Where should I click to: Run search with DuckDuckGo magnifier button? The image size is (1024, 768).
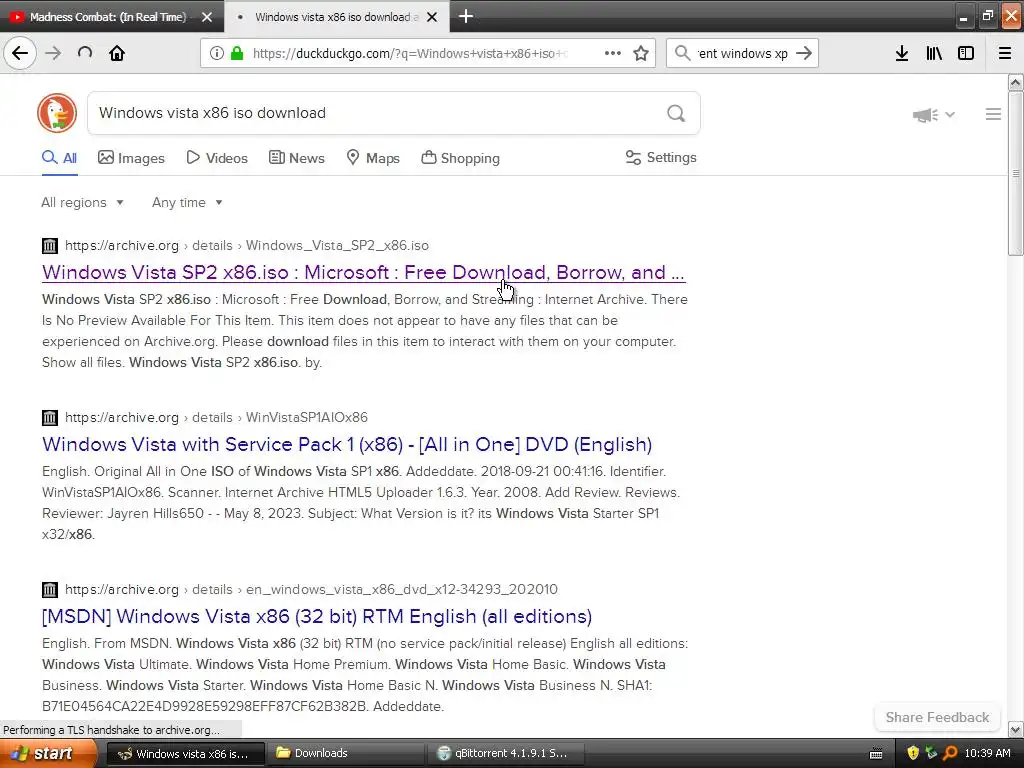[x=676, y=114]
